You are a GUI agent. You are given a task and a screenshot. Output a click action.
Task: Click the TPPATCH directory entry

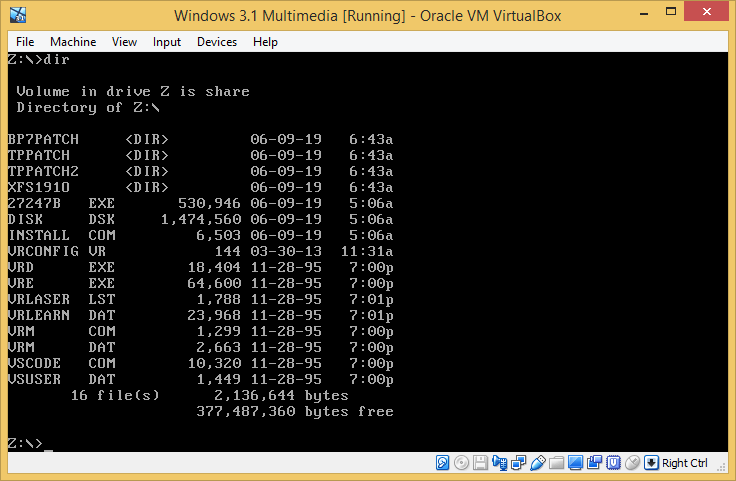click(200, 155)
